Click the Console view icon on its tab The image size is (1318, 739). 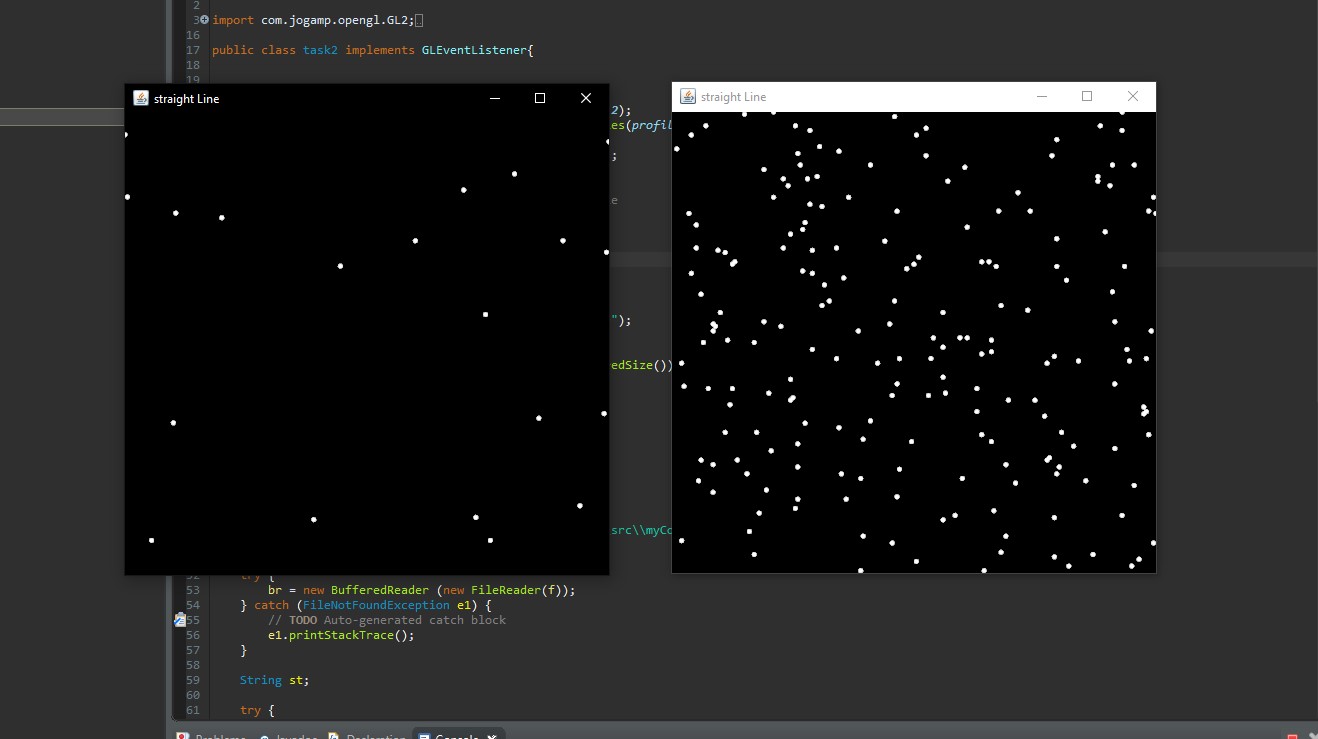[x=423, y=736]
